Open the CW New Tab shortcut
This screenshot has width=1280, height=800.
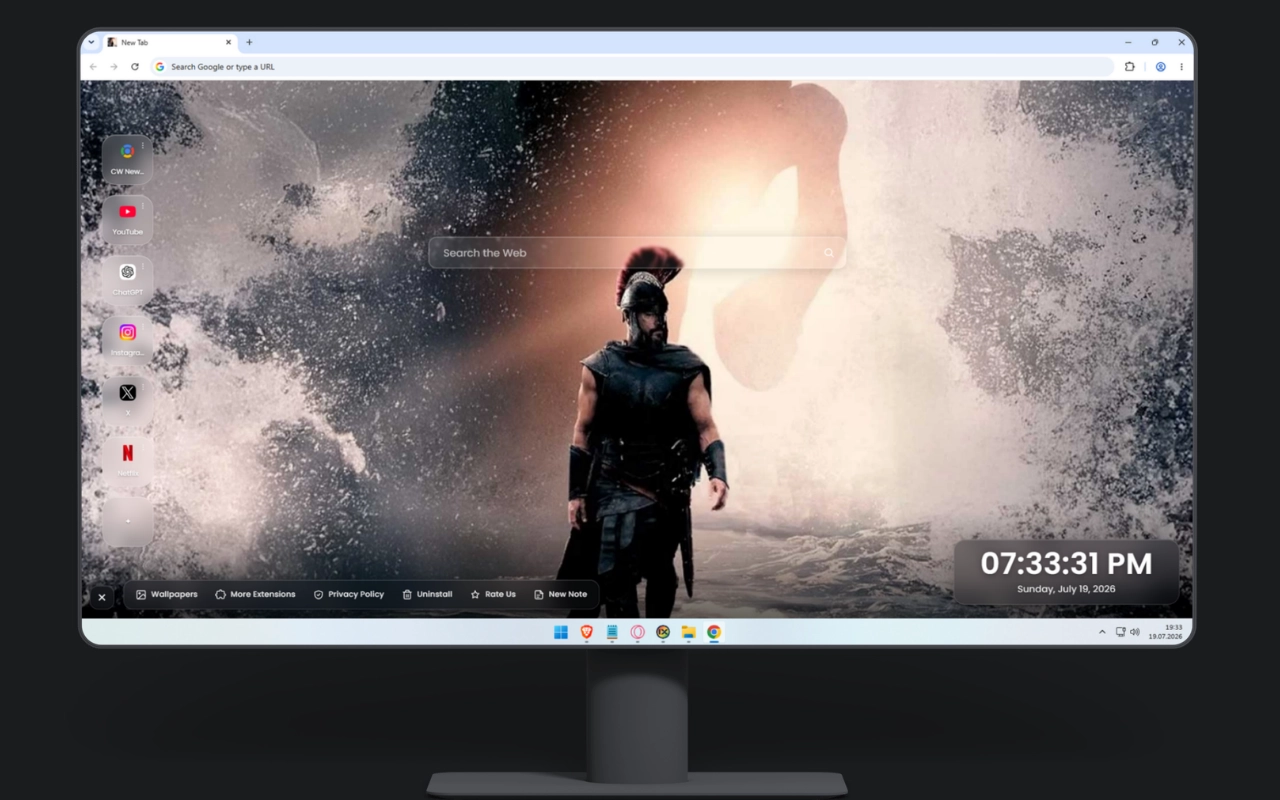(127, 160)
